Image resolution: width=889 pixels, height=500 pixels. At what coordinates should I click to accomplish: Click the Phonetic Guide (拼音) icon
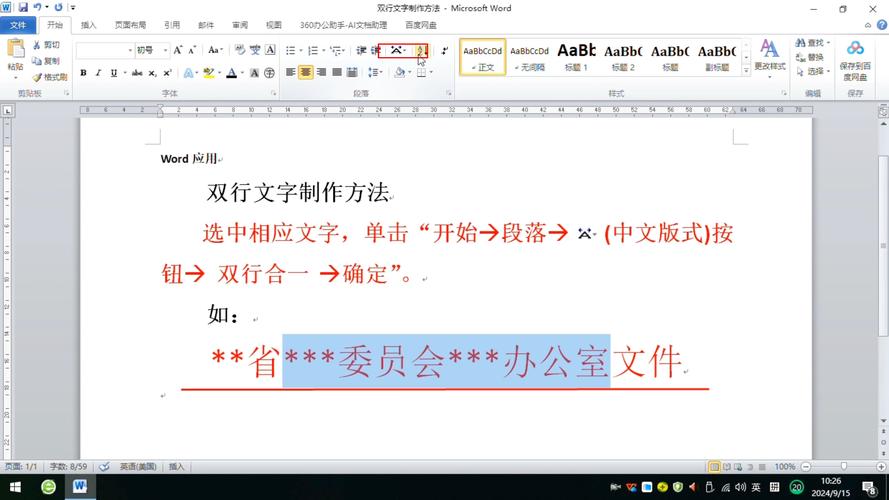tap(255, 50)
